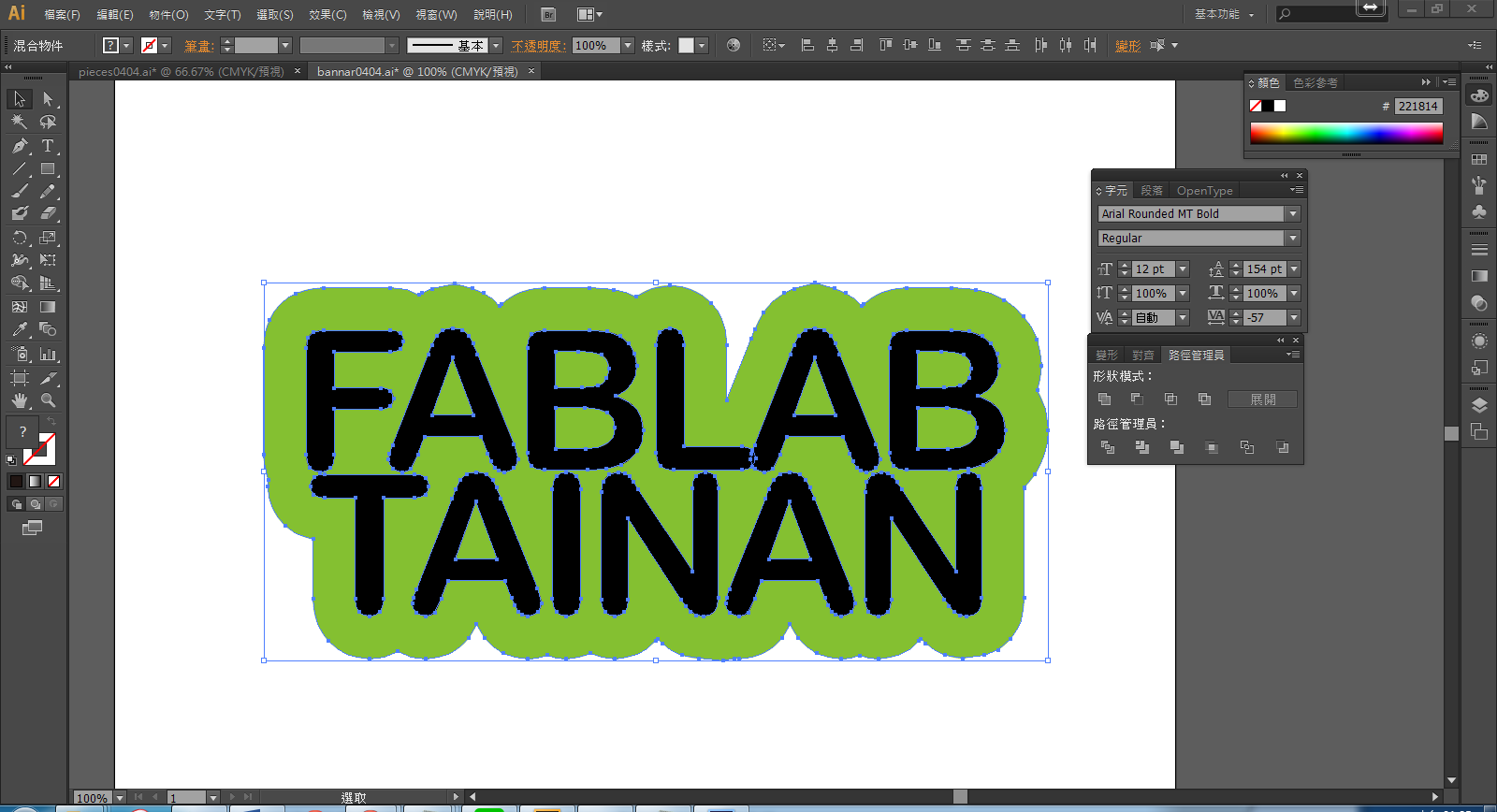Open the -57 tracking dropdown
Image resolution: width=1497 pixels, height=812 pixels.
coord(1294,318)
